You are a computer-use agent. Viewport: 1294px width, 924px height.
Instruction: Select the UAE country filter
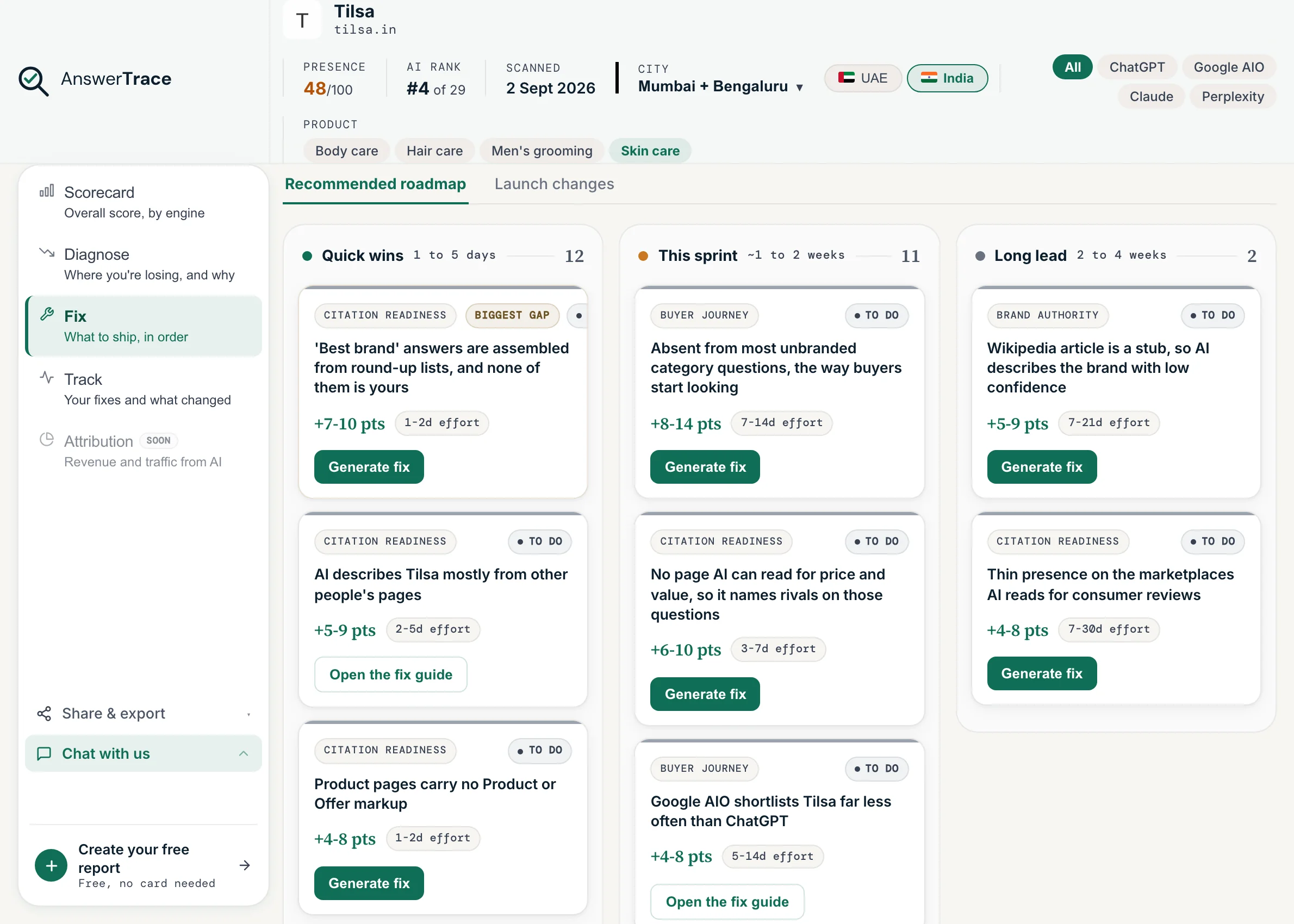pos(863,78)
